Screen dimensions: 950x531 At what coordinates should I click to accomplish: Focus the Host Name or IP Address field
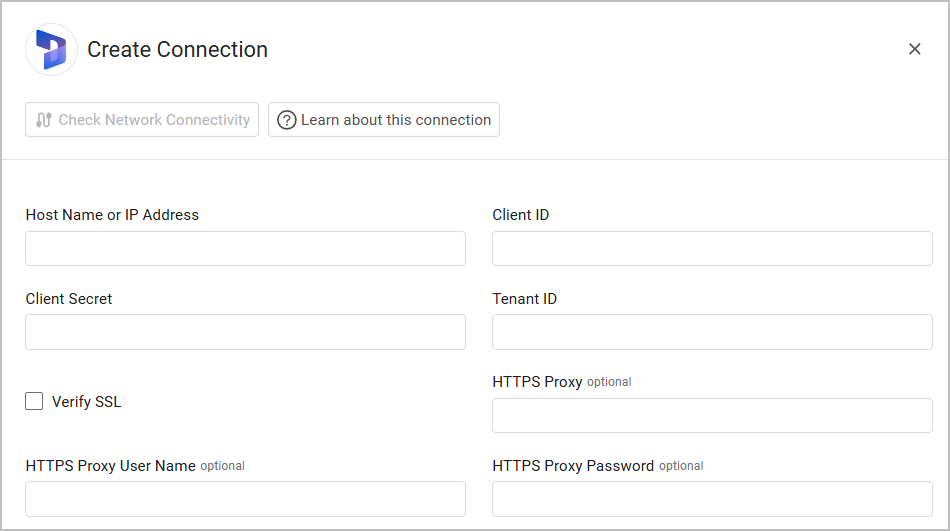pos(245,249)
